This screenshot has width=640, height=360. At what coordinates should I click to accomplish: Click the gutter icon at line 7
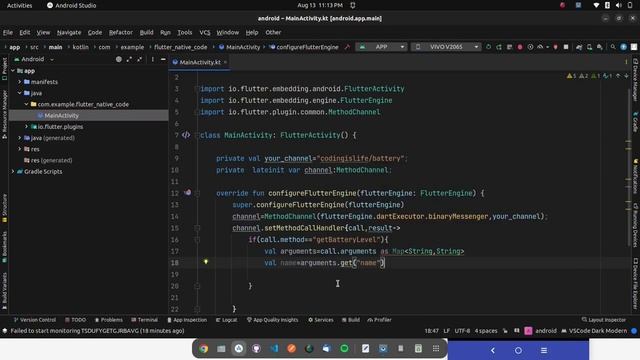click(x=186, y=135)
